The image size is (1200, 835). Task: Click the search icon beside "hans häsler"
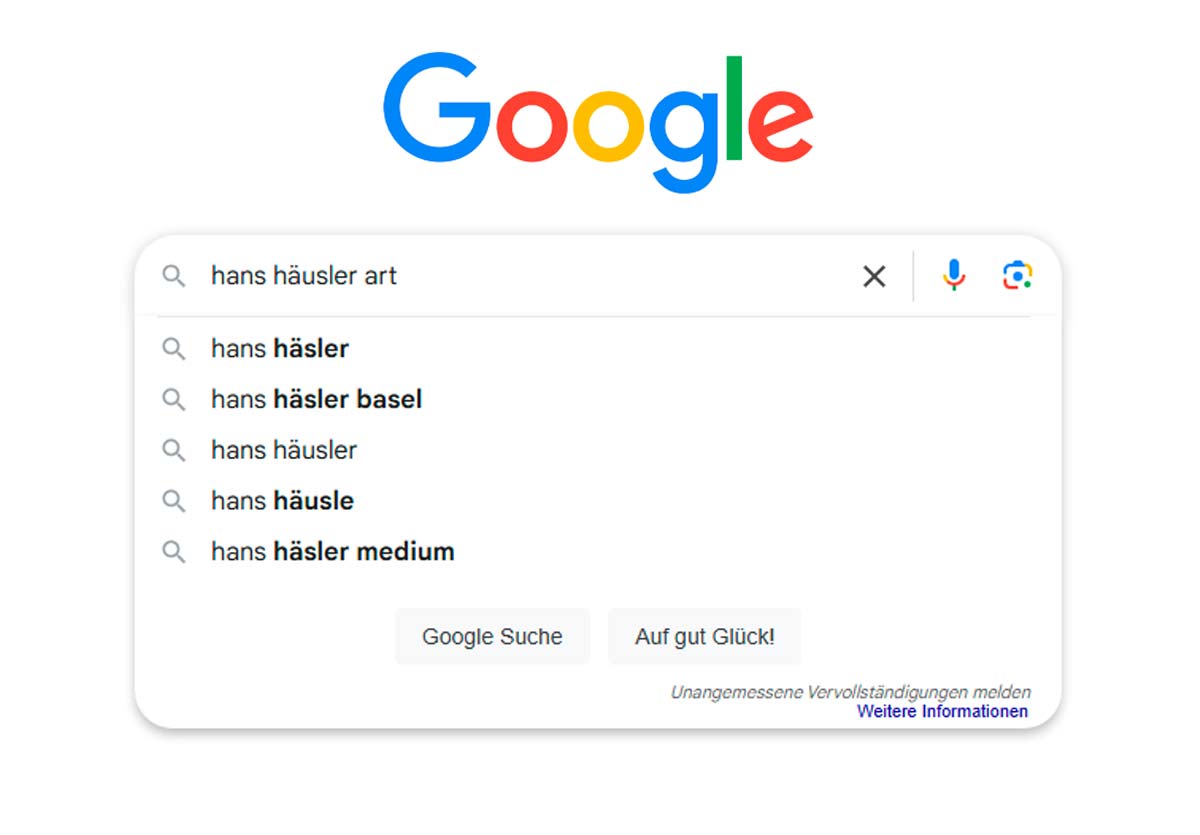tap(174, 349)
